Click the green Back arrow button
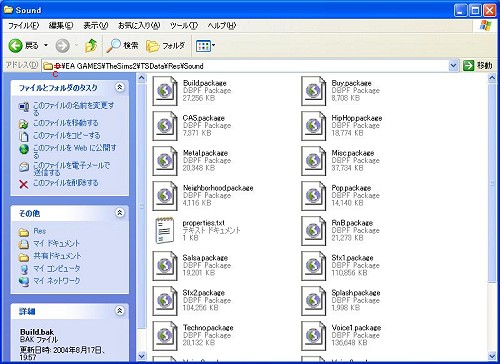Screen dimensions: 500x364 pos(15,46)
